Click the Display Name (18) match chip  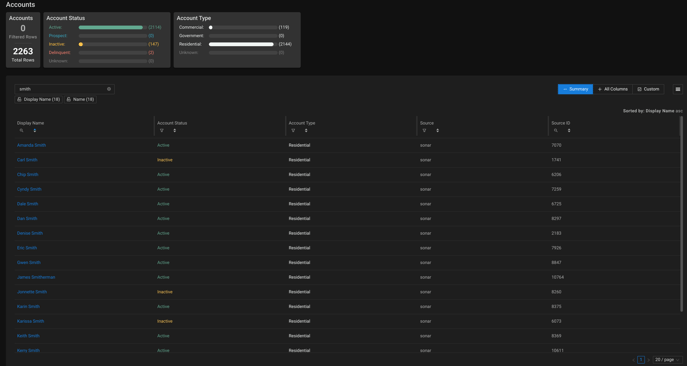point(39,99)
